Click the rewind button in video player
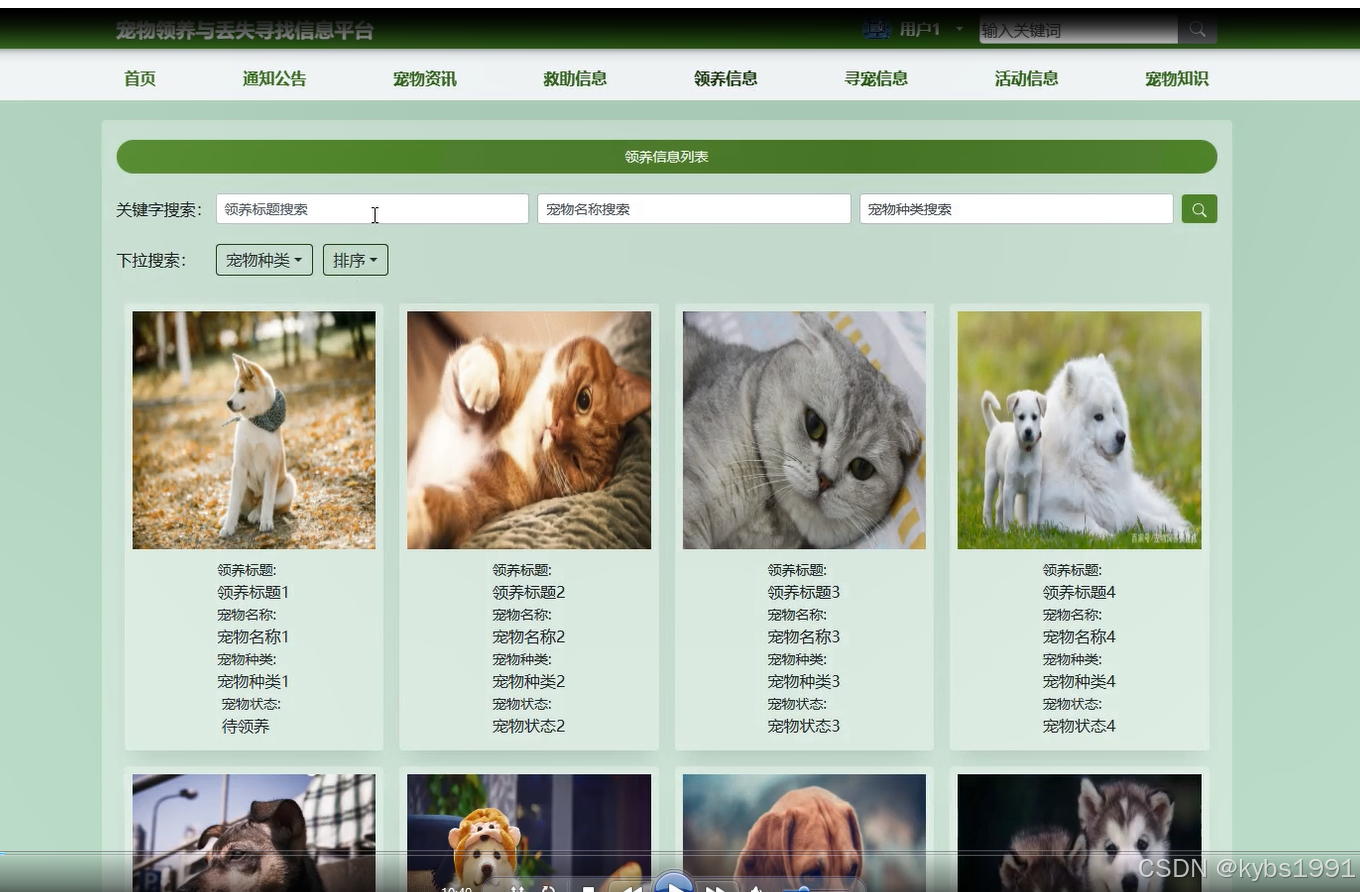Viewport: 1360px width, 892px height. [x=630, y=887]
